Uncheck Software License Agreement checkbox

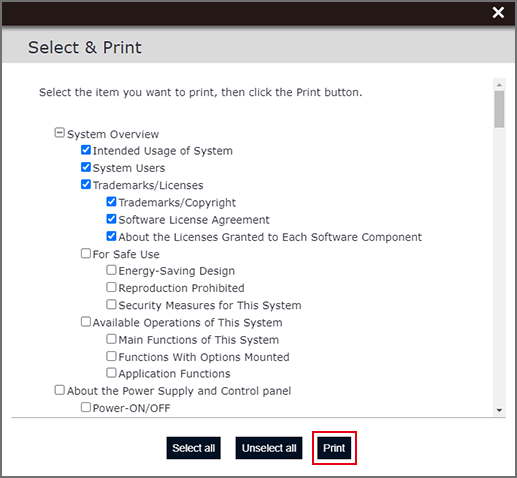111,219
